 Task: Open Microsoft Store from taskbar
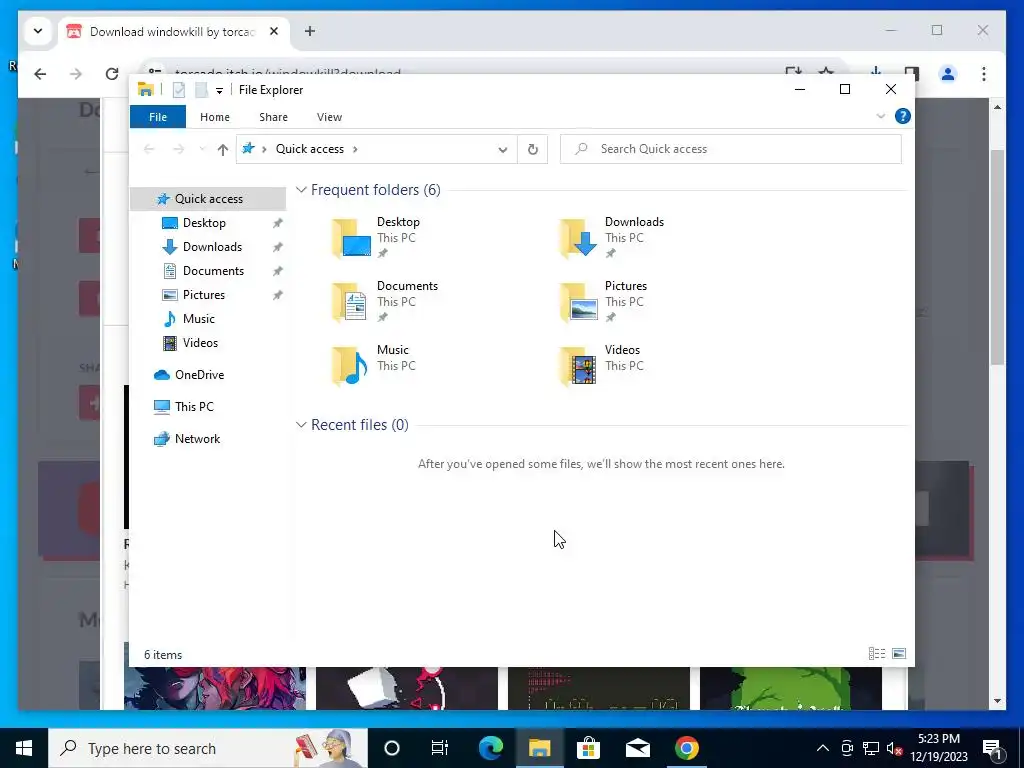(x=588, y=748)
